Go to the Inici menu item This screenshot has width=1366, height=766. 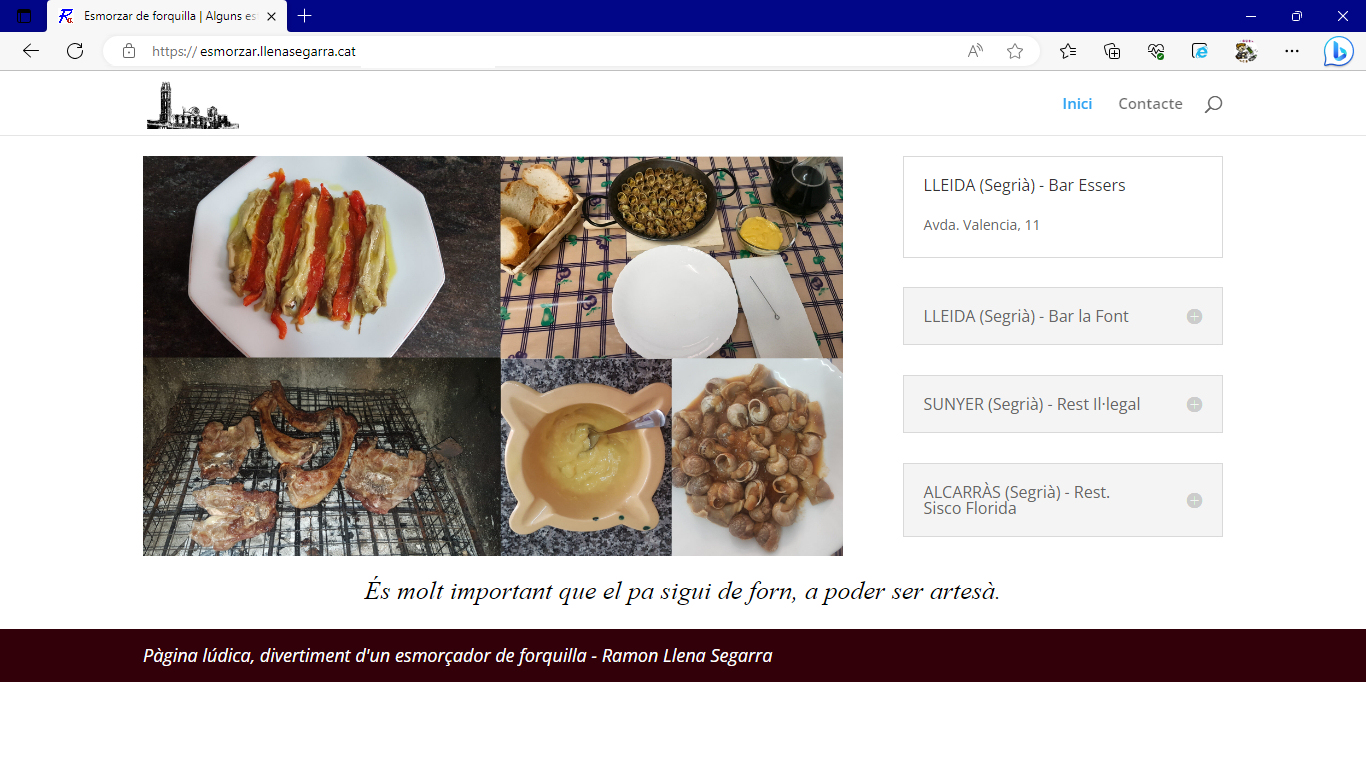pos(1077,104)
